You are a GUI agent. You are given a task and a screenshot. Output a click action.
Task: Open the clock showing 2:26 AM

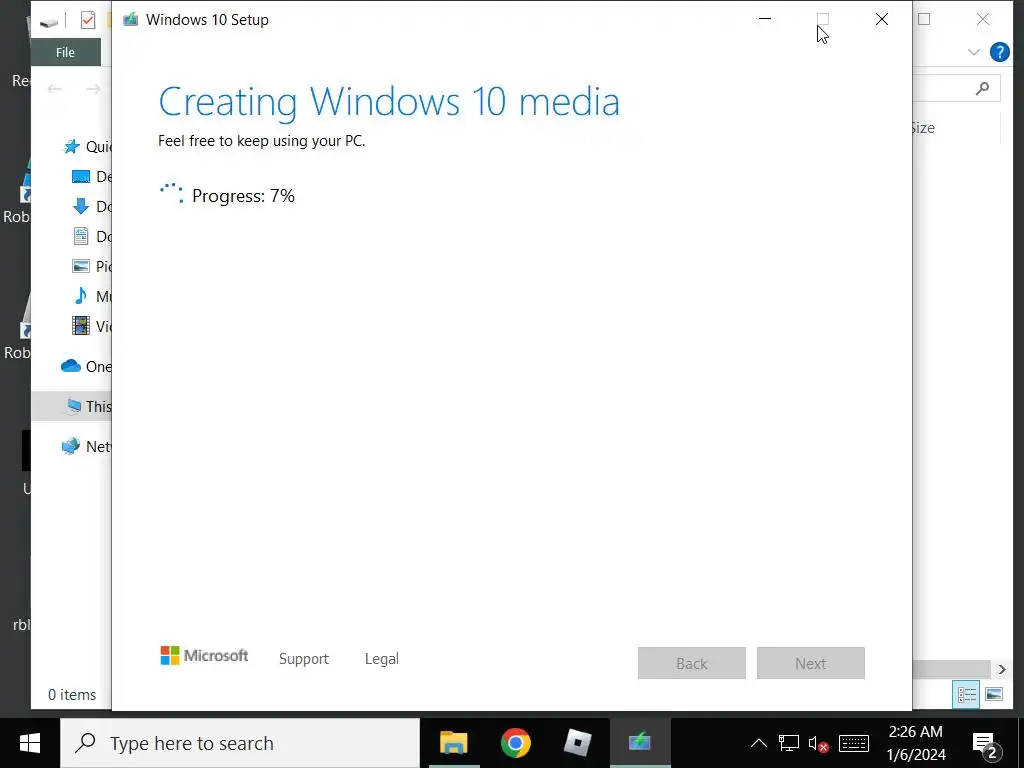coord(916,743)
